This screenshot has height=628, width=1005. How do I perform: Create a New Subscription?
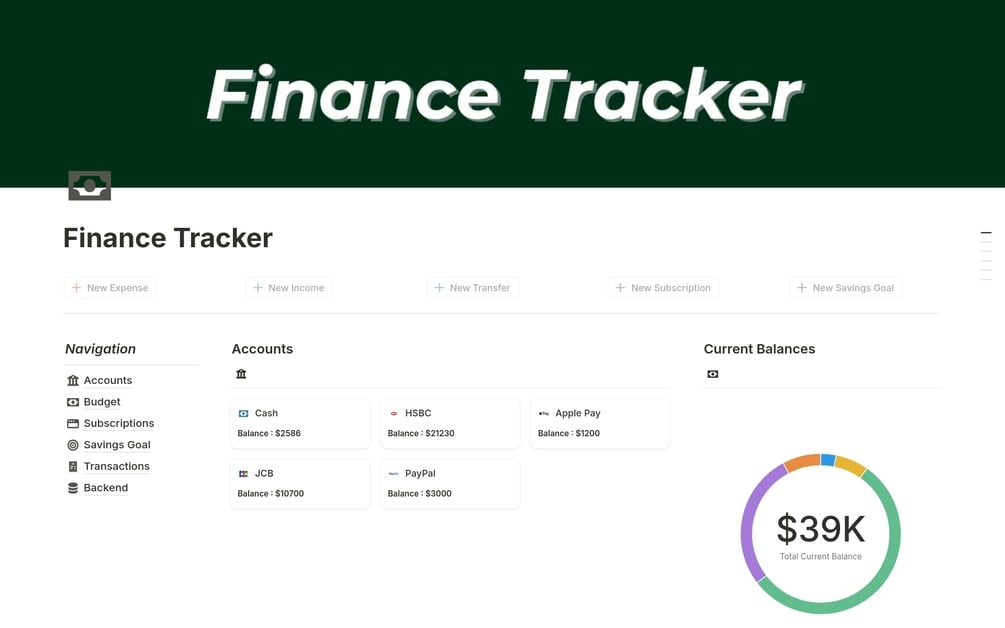tap(663, 288)
